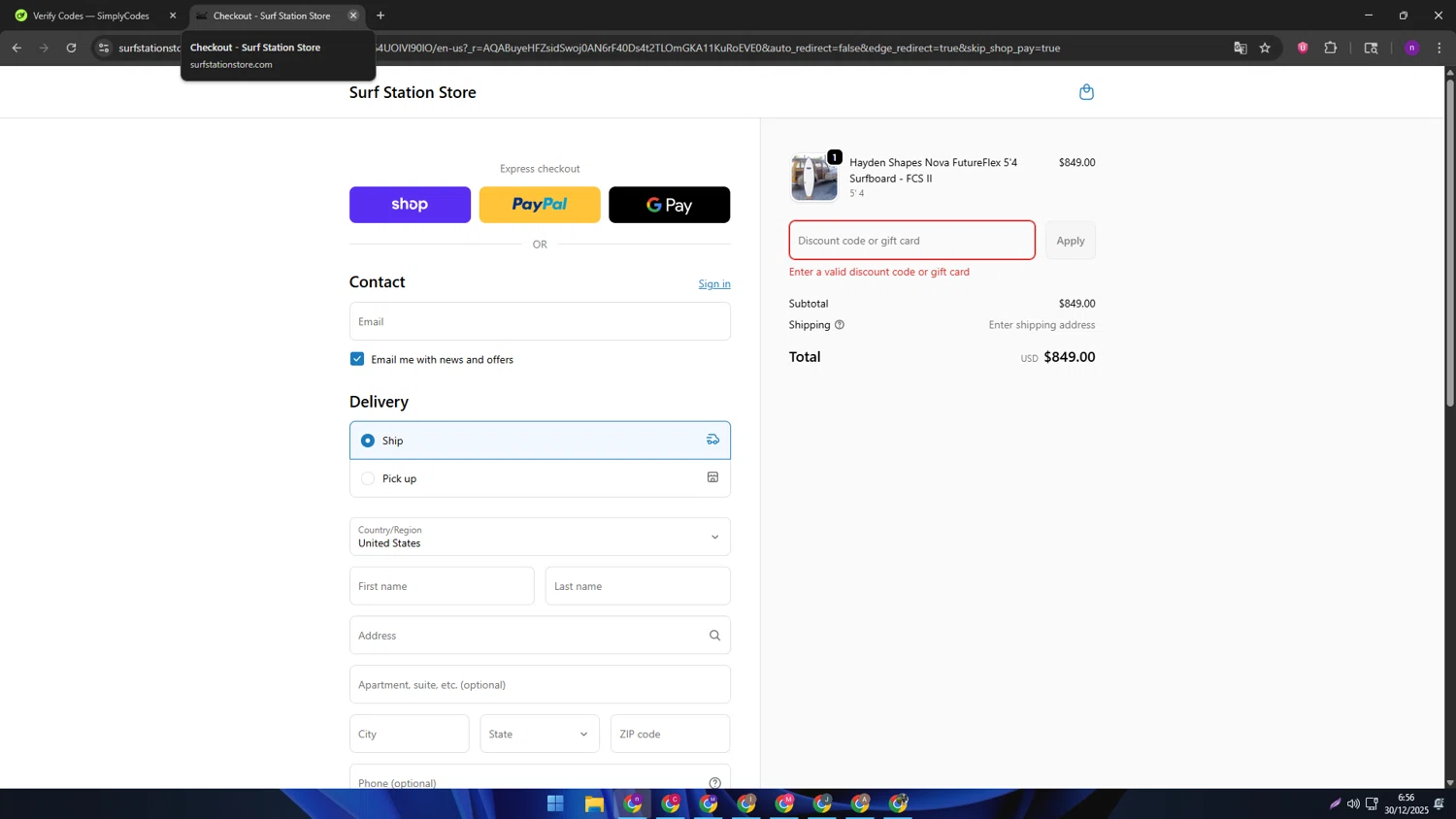Screen dimensions: 1456x819
Task: Pay with the Shop Pay express button
Action: [x=410, y=205]
